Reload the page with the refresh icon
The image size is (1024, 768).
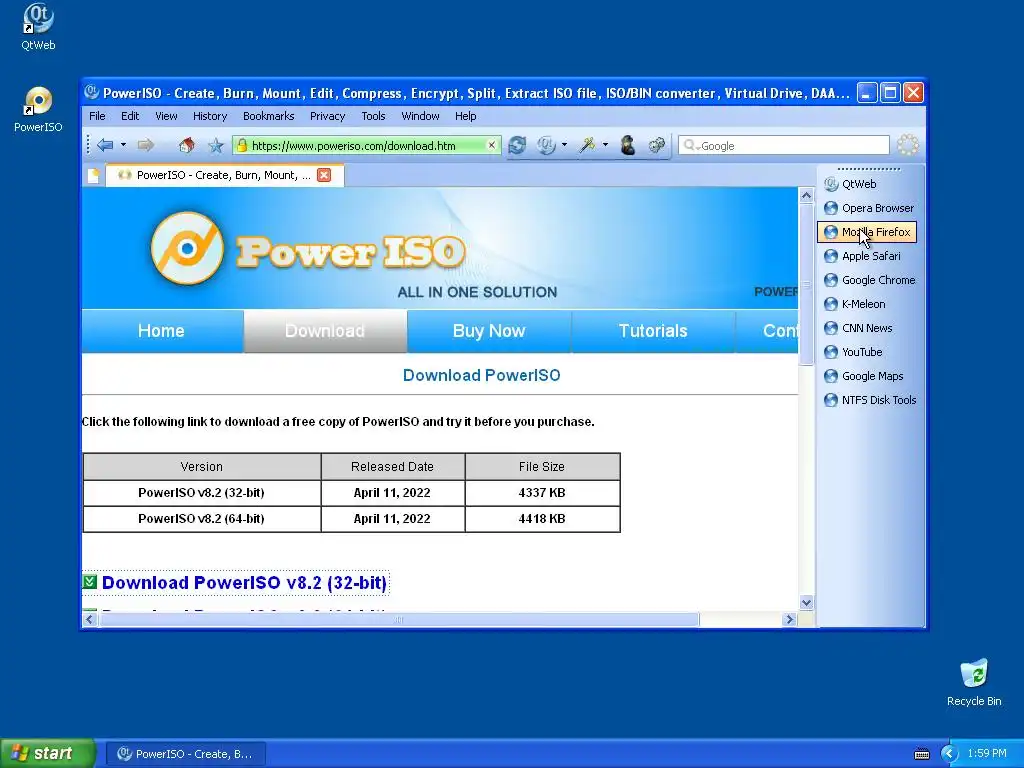(x=517, y=145)
